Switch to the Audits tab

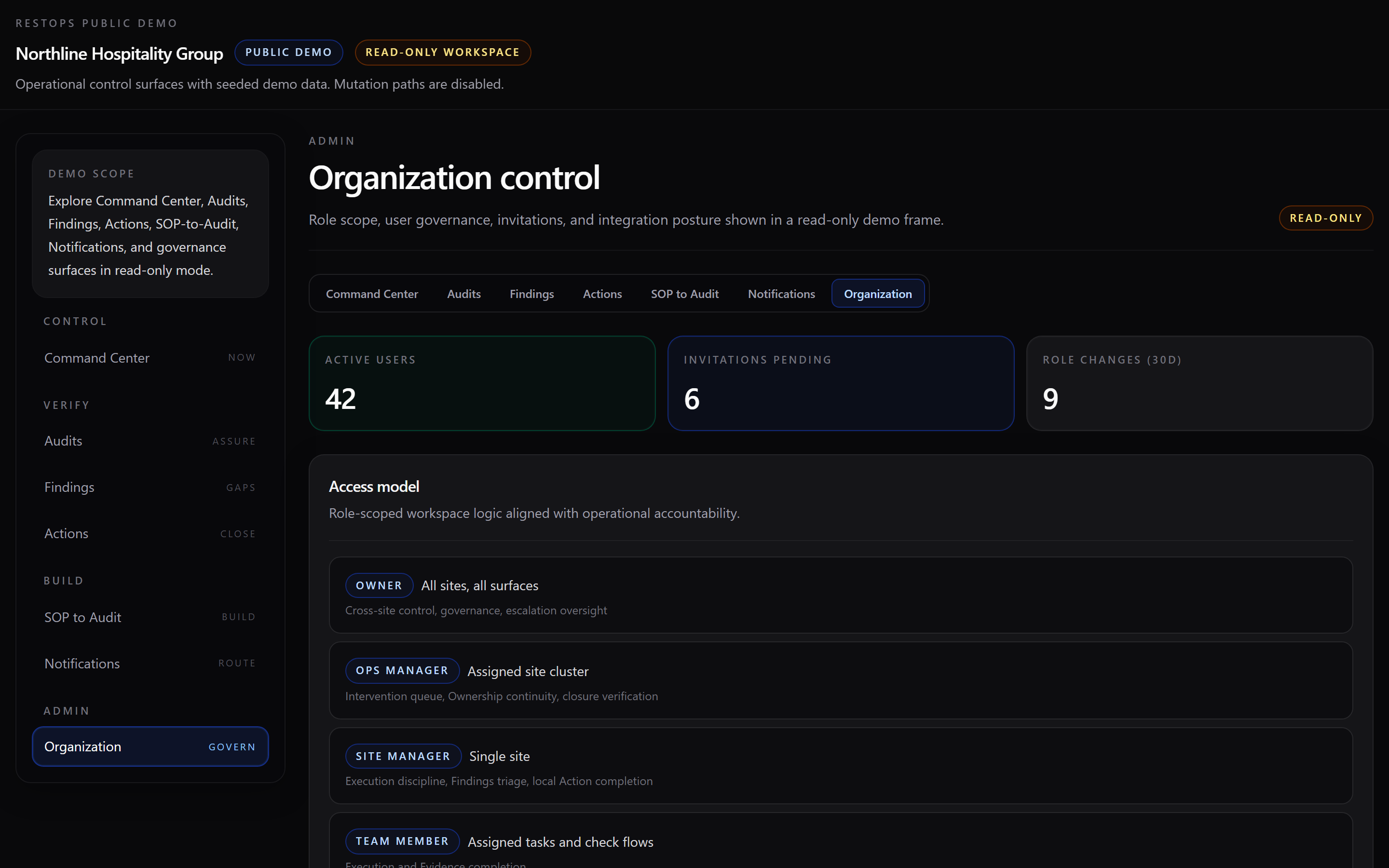tap(464, 294)
